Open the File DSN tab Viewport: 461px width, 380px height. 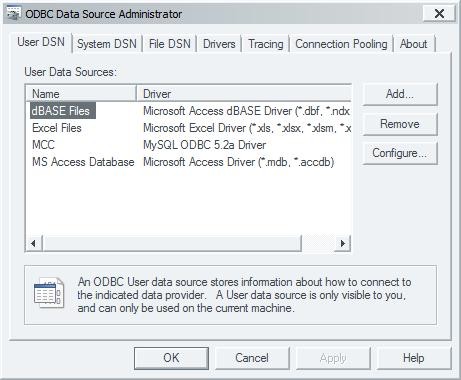(169, 44)
